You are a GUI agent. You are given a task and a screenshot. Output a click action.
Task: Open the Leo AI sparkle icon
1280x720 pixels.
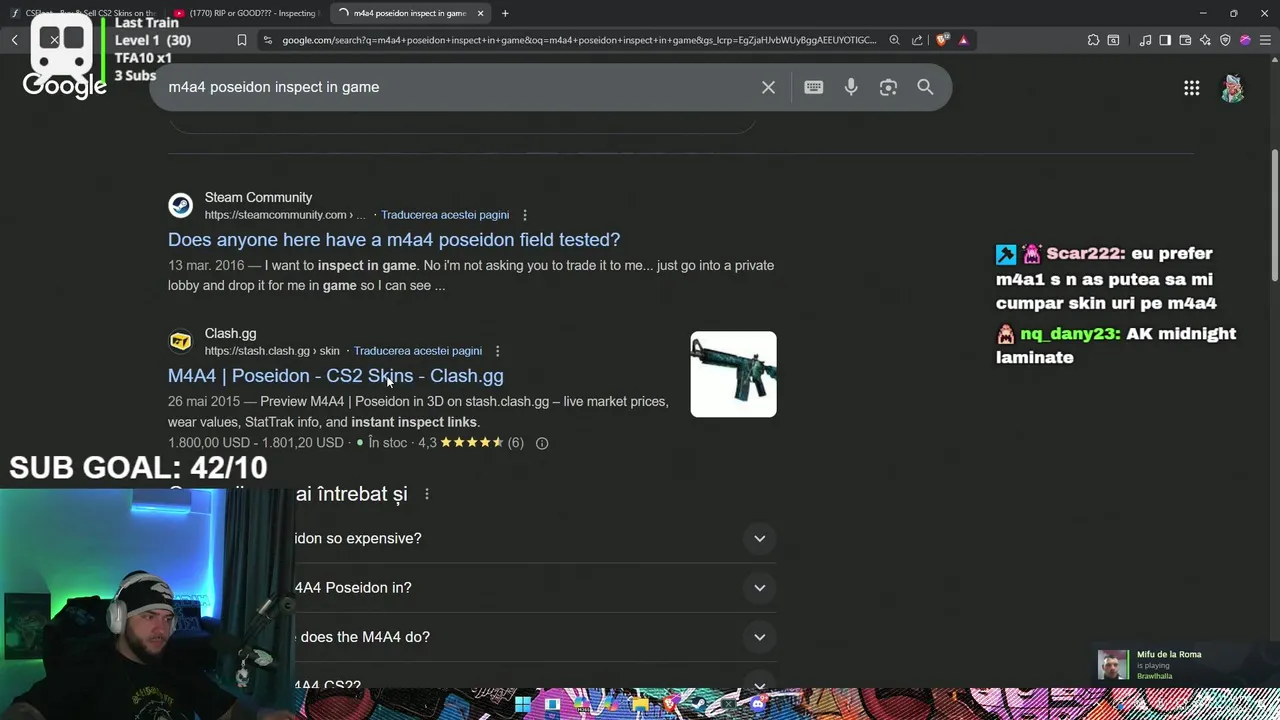tap(1205, 40)
